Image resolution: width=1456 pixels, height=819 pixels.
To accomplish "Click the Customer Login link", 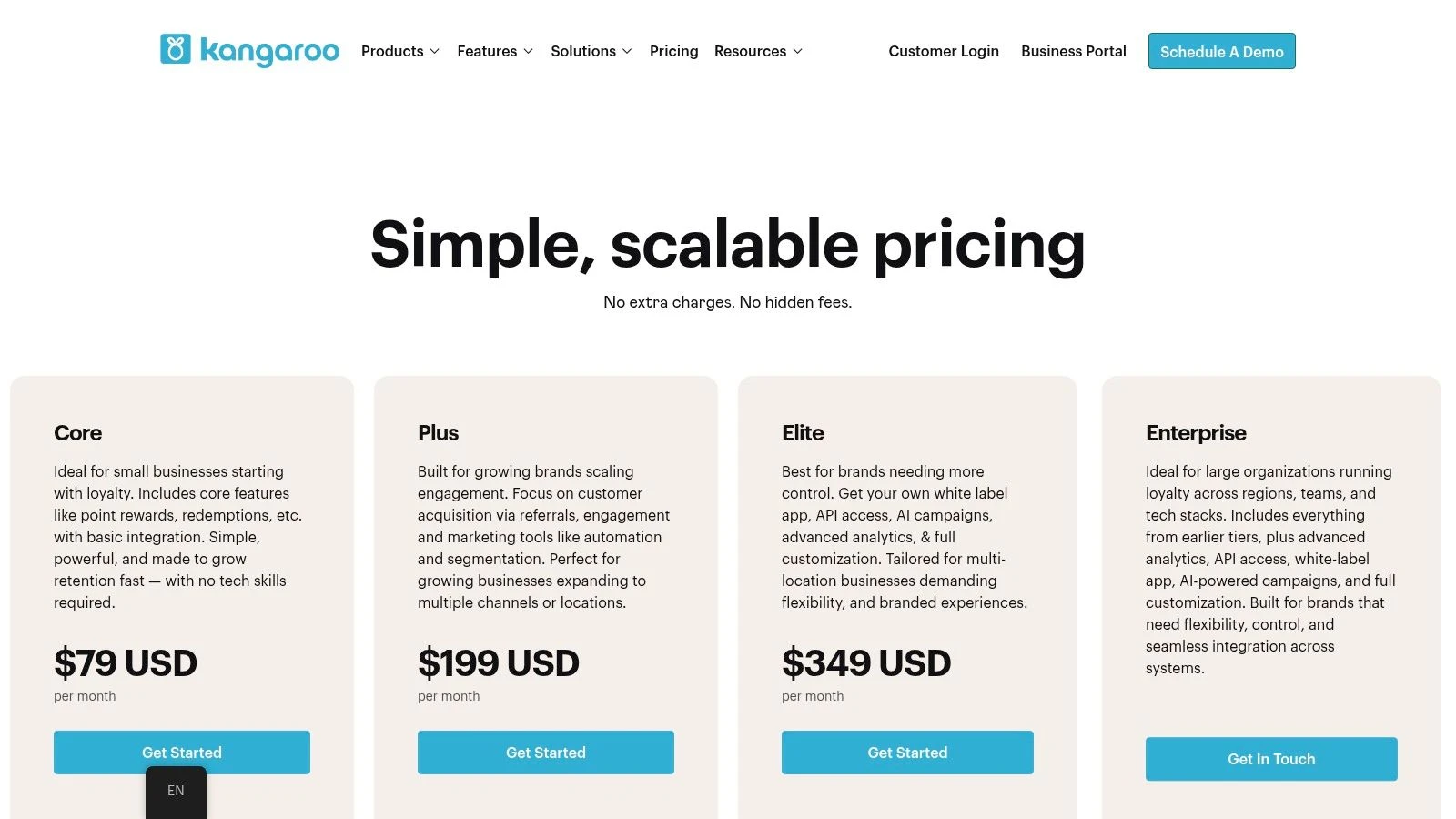I will [x=944, y=51].
